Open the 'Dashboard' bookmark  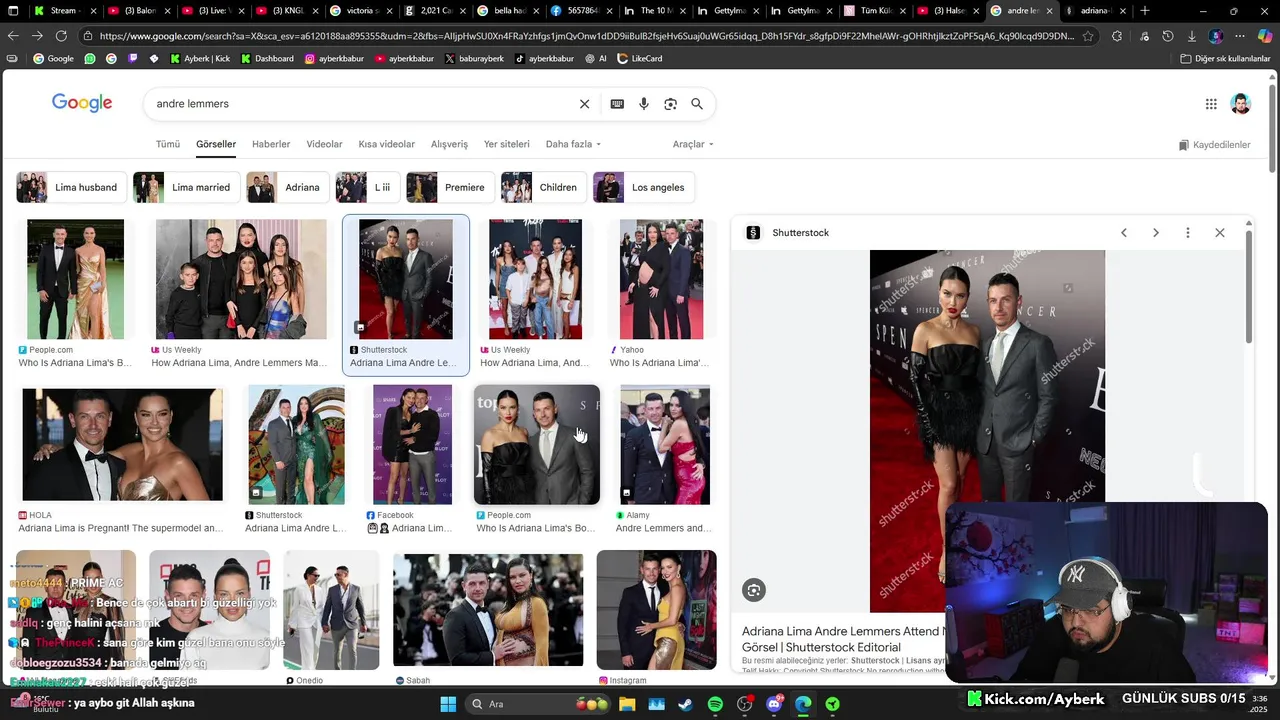[267, 58]
